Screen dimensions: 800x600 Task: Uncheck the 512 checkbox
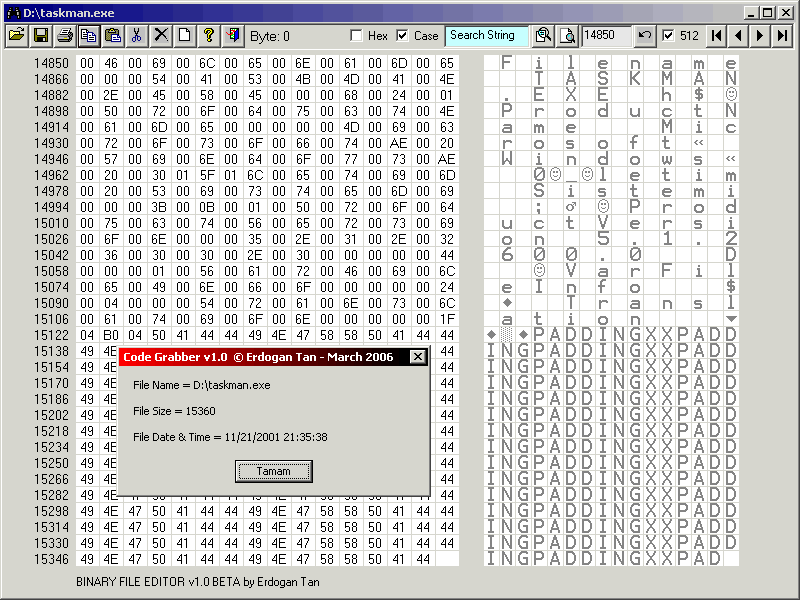(x=668, y=36)
